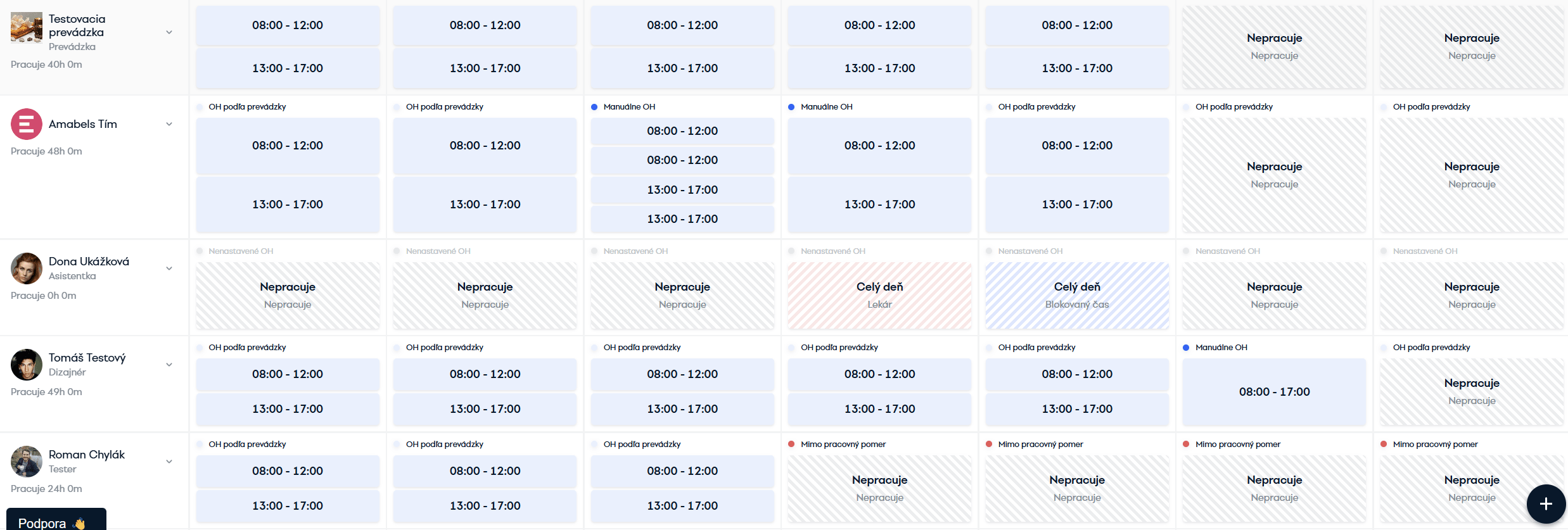
Task: Open Tomáš Testový's 08:00 - 17:00 shift
Action: click(1274, 392)
